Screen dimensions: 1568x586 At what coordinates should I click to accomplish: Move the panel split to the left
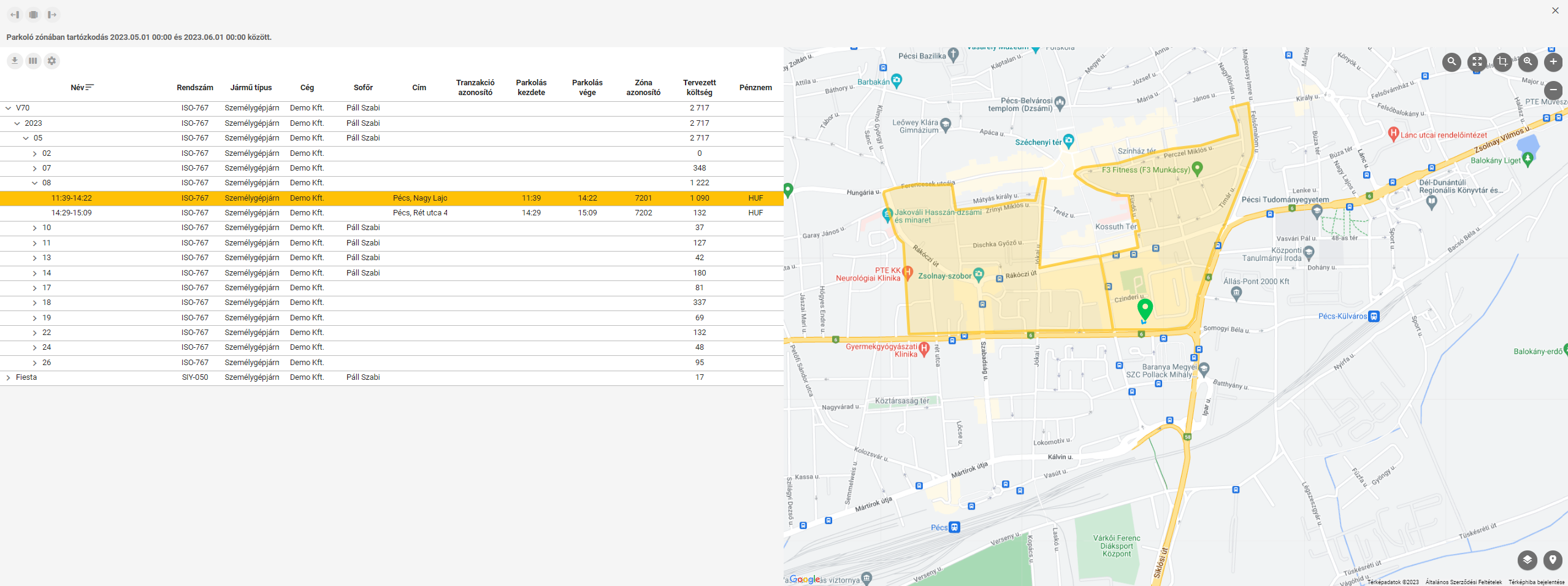tap(15, 15)
